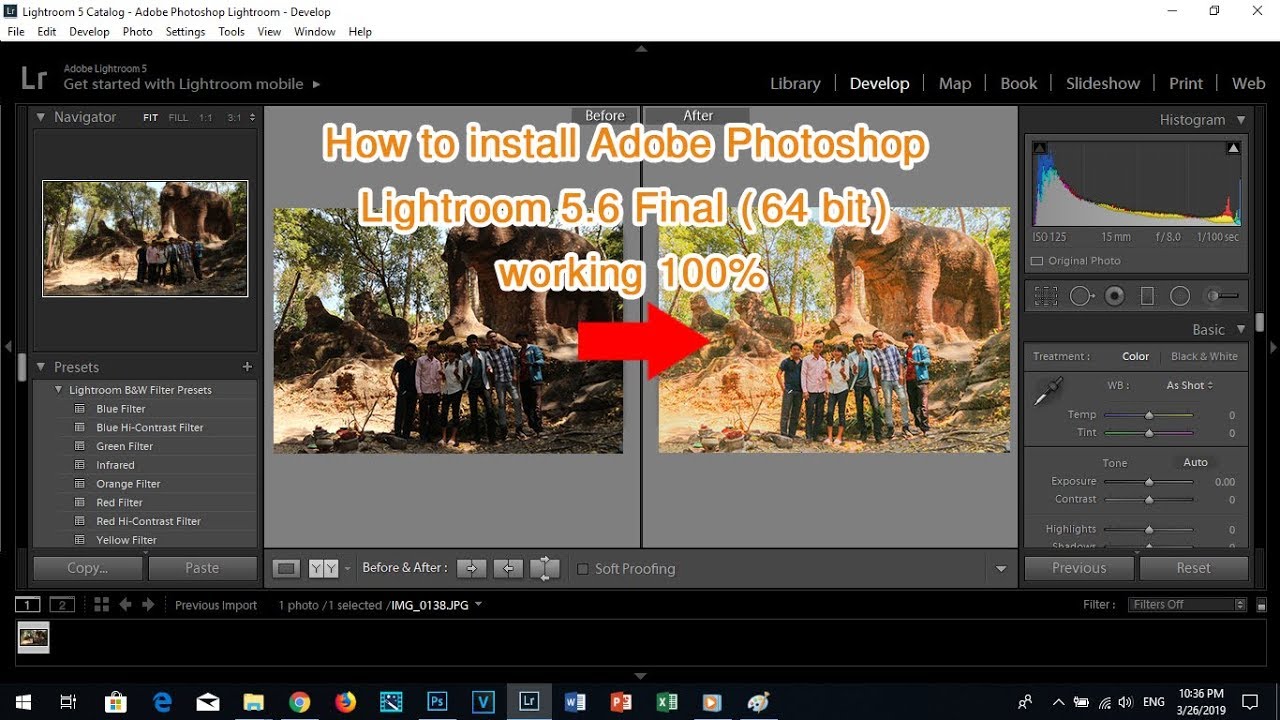Set Navigator zoom to FIT
The width and height of the screenshot is (1280, 720).
pyautogui.click(x=150, y=118)
